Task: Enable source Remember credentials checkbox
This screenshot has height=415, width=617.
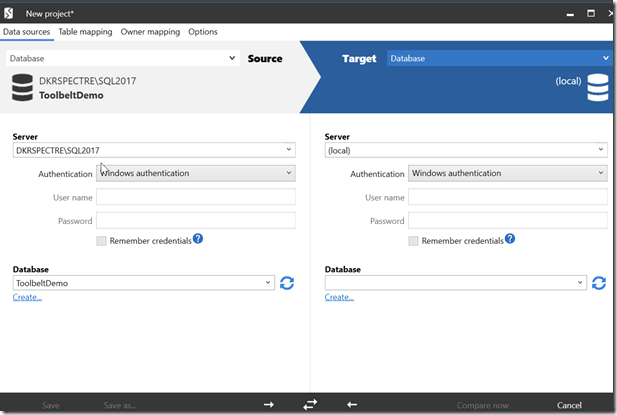Action: point(102,241)
